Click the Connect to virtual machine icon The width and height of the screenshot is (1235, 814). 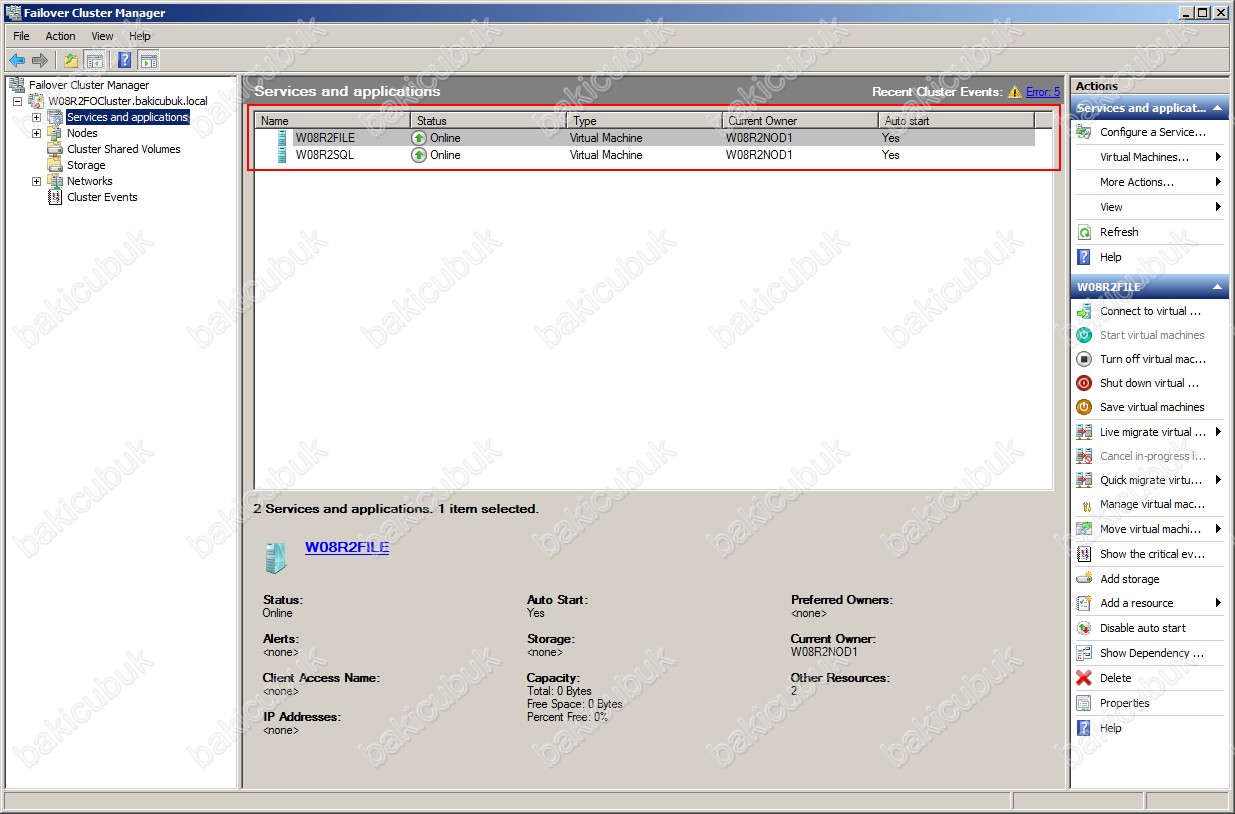pos(1084,311)
